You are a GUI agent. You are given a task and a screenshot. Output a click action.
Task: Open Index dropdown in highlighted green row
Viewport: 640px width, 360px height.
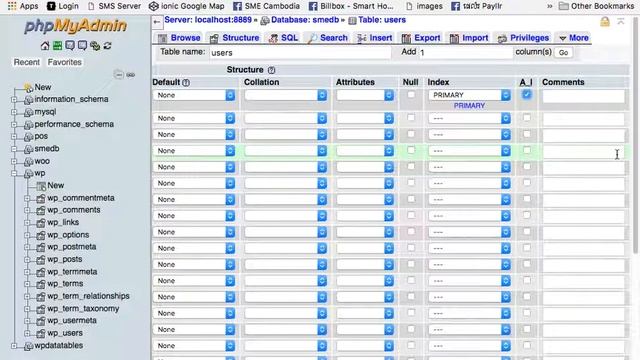pos(469,151)
